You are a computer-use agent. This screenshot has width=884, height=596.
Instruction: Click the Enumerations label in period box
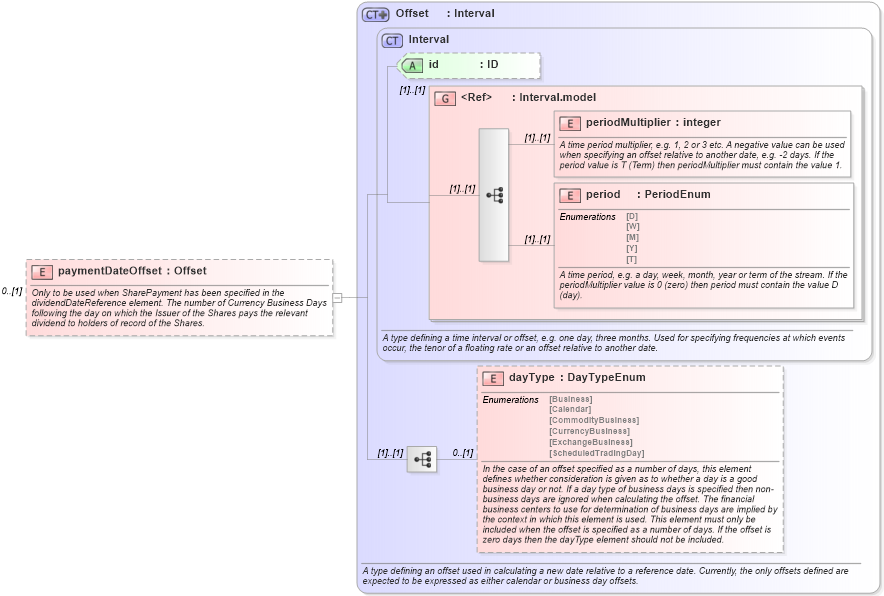pyautogui.click(x=587, y=217)
